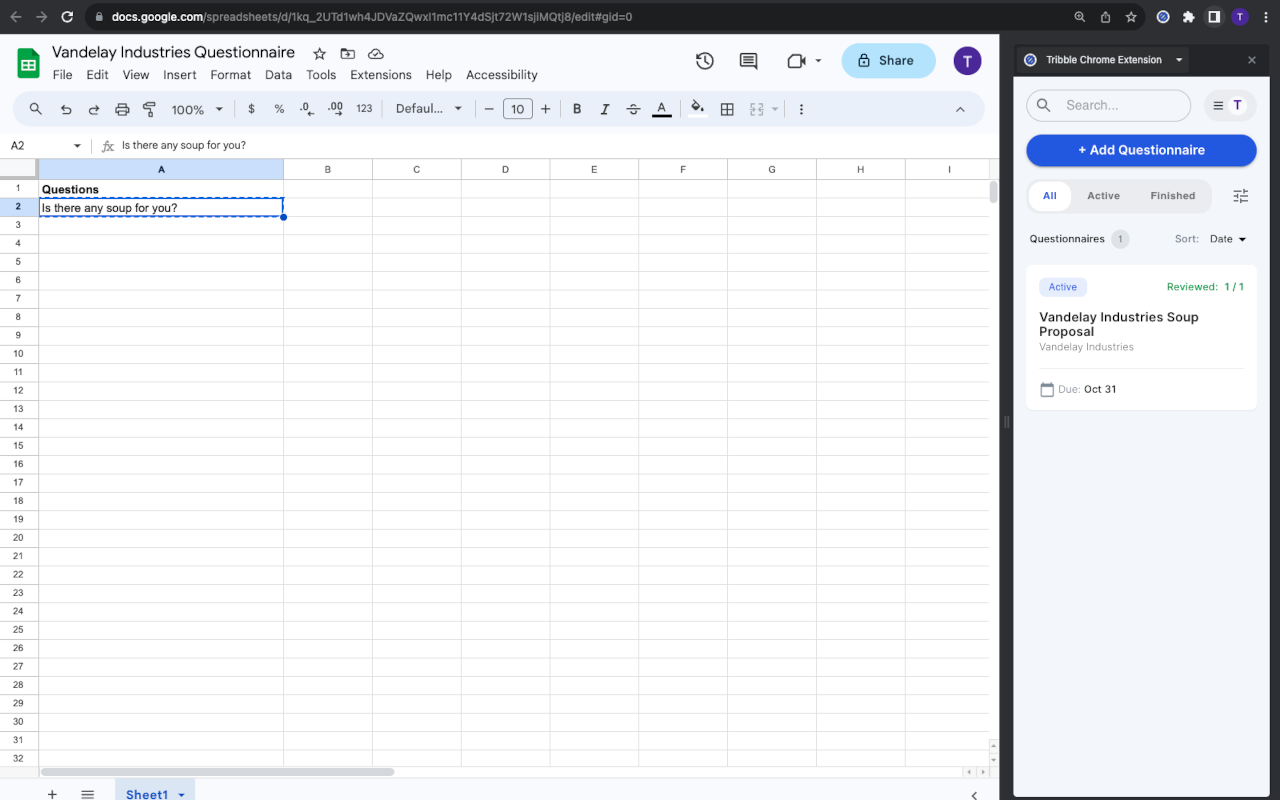Open the Insert menu
Screen dimensions: 1280x800
[180, 75]
